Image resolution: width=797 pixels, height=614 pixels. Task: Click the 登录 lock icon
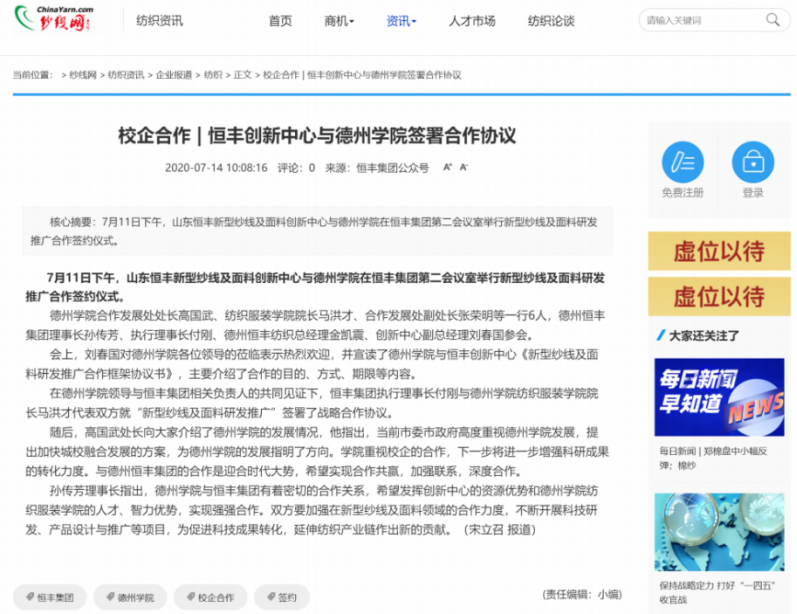752,162
